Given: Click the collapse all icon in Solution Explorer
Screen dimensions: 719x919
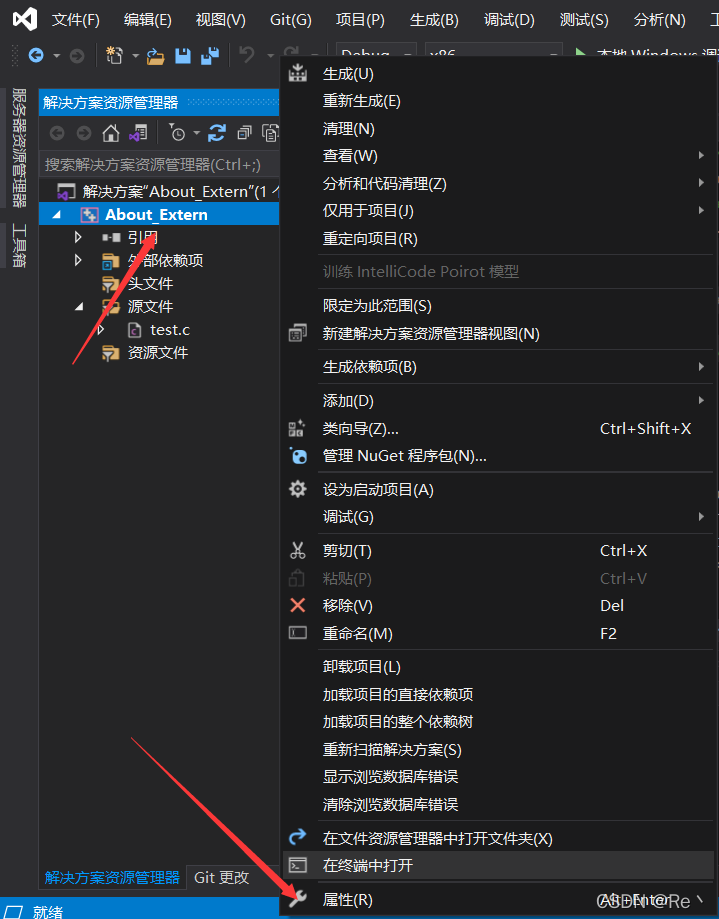Looking at the screenshot, I should [x=244, y=134].
